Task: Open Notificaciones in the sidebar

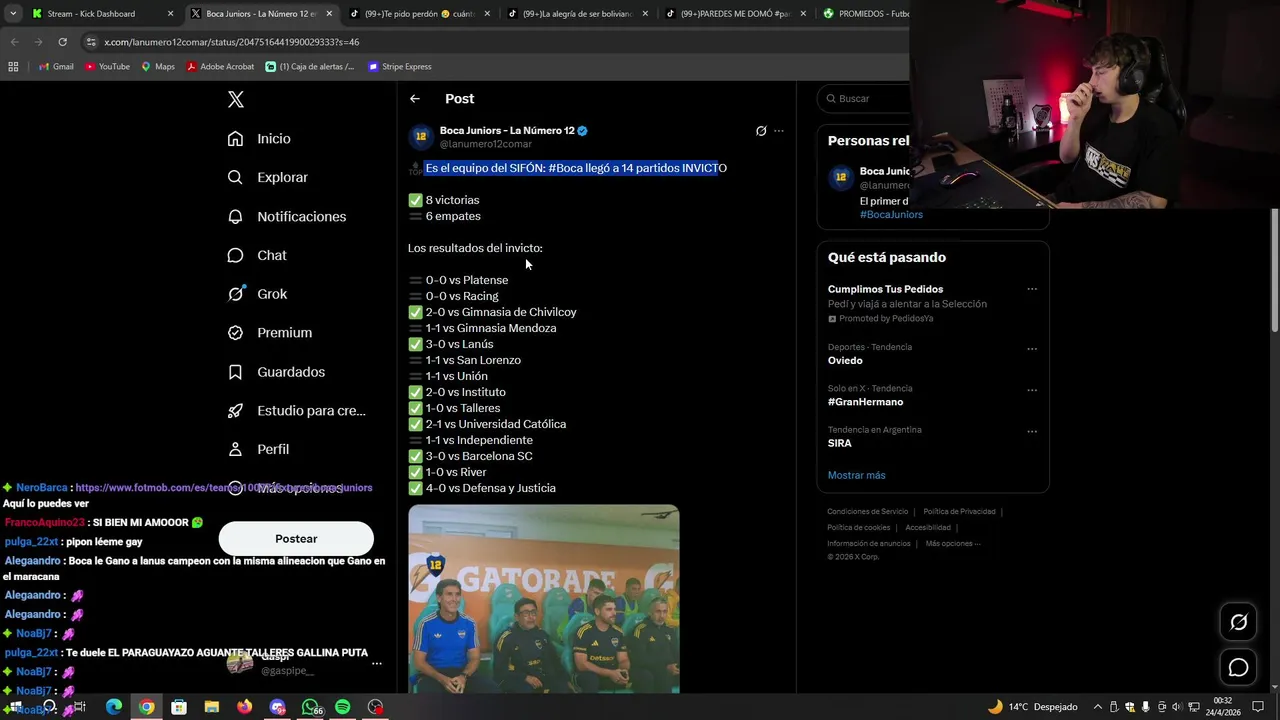Action: point(287,216)
